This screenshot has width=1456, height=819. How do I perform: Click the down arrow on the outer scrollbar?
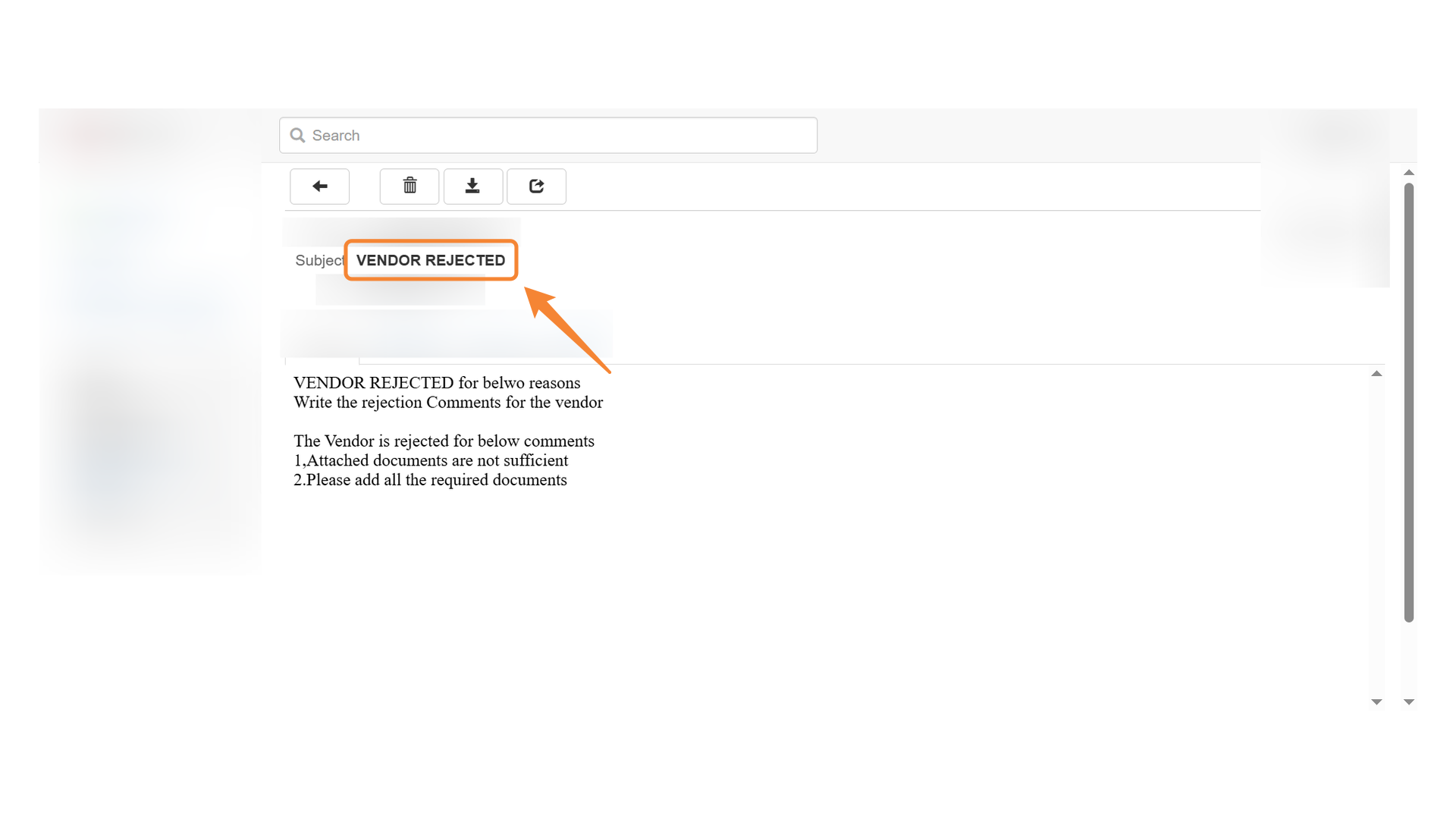[x=1410, y=701]
